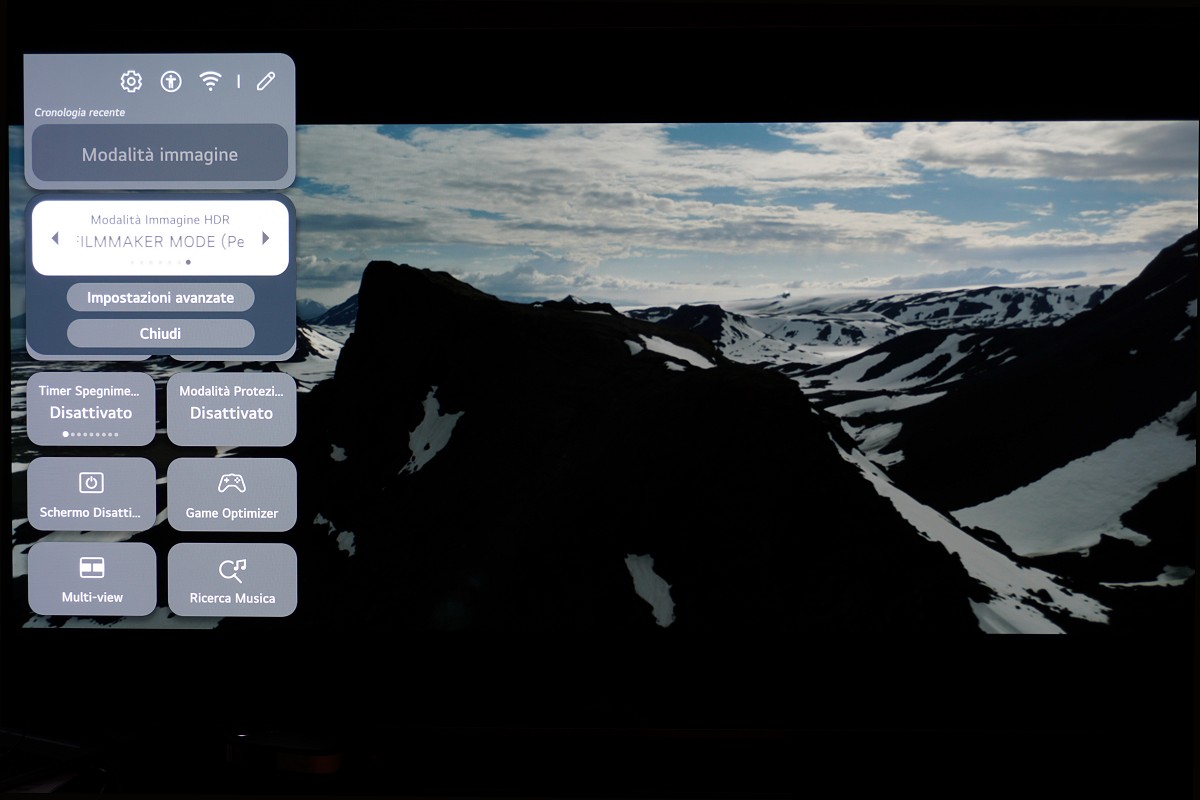Image resolution: width=1200 pixels, height=800 pixels.
Task: Click the Schermo Disattivato power icon
Action: pyautogui.click(x=91, y=482)
